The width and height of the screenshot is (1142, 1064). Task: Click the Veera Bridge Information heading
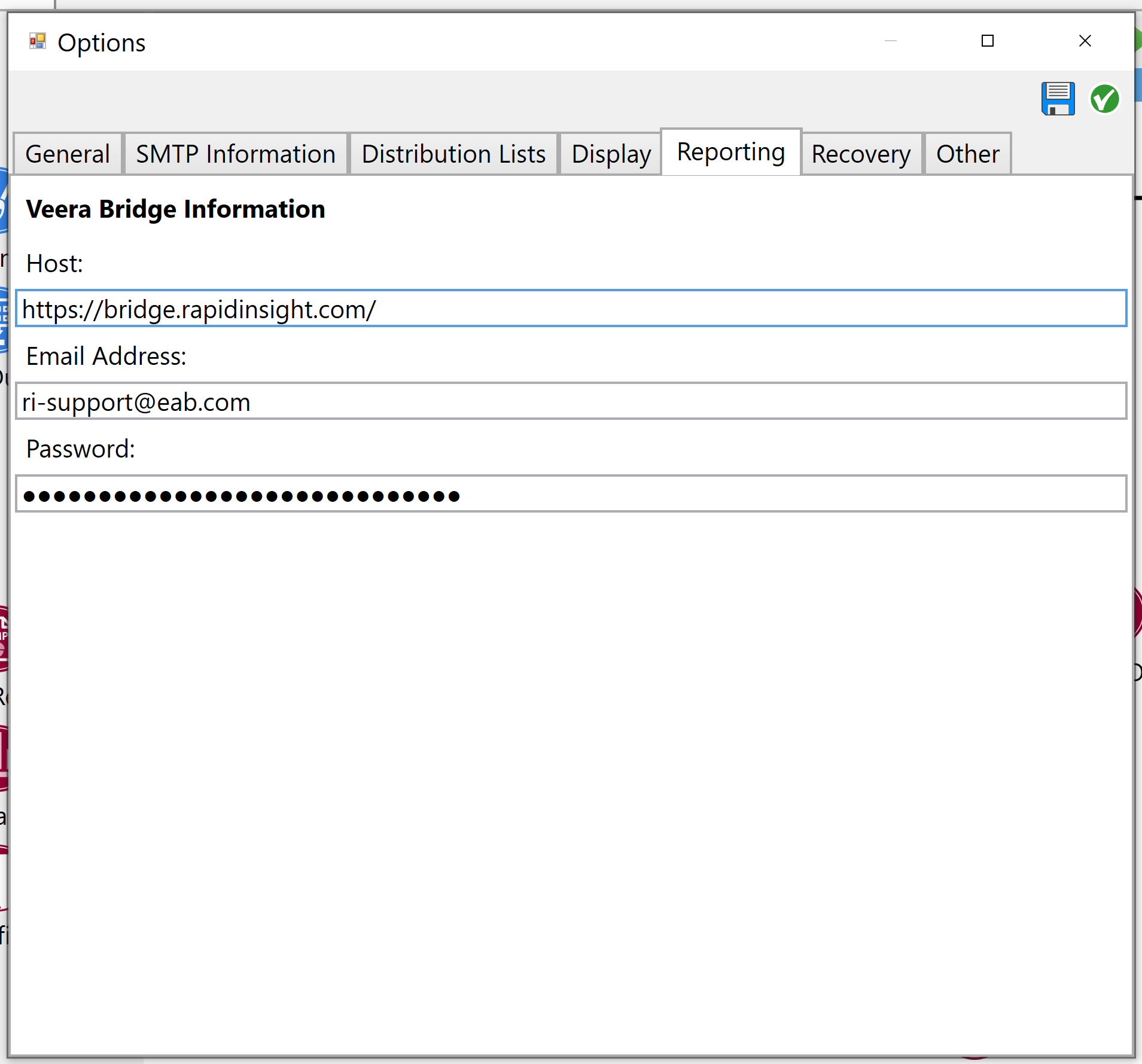point(175,209)
